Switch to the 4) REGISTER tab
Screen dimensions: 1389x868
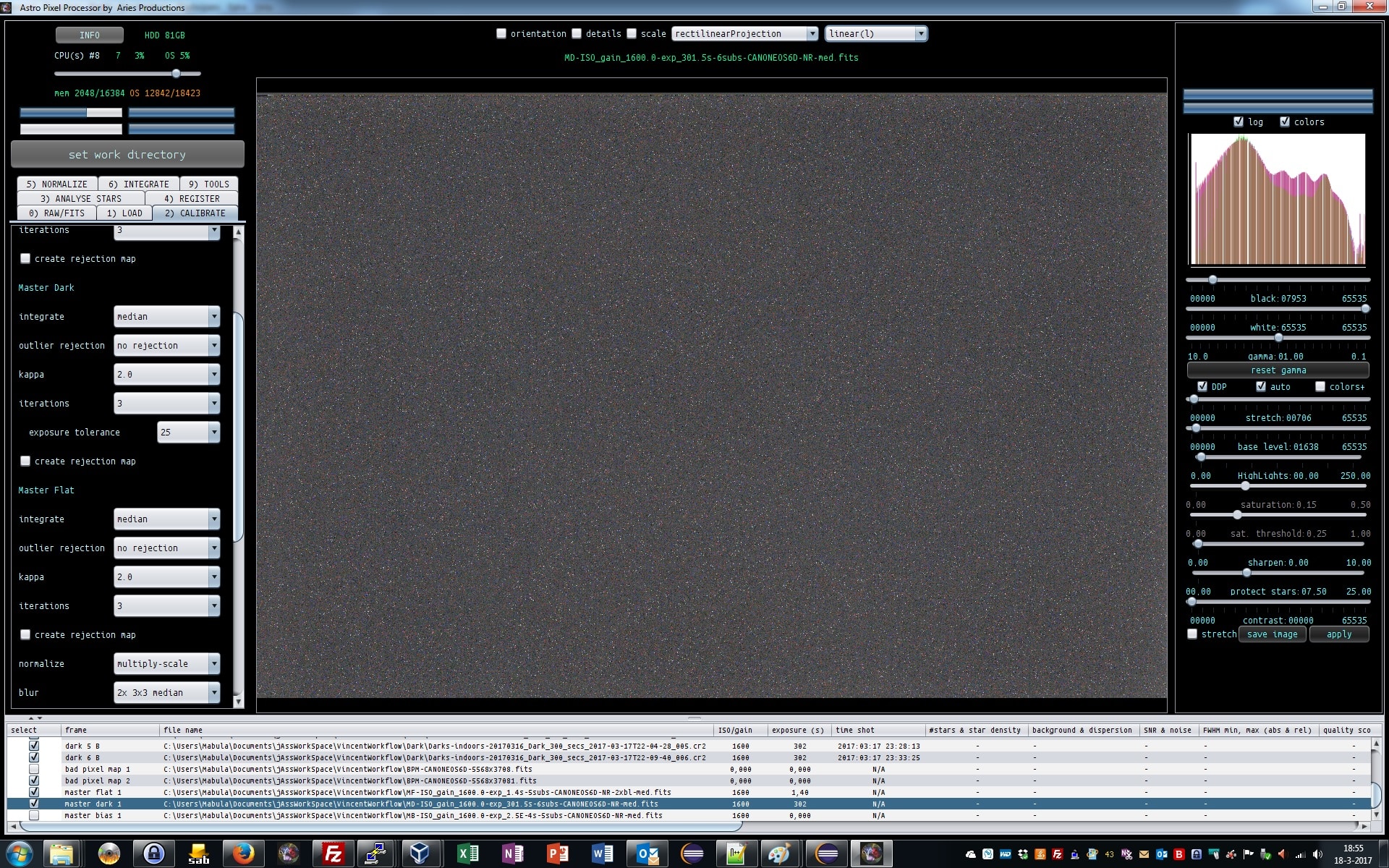click(192, 198)
